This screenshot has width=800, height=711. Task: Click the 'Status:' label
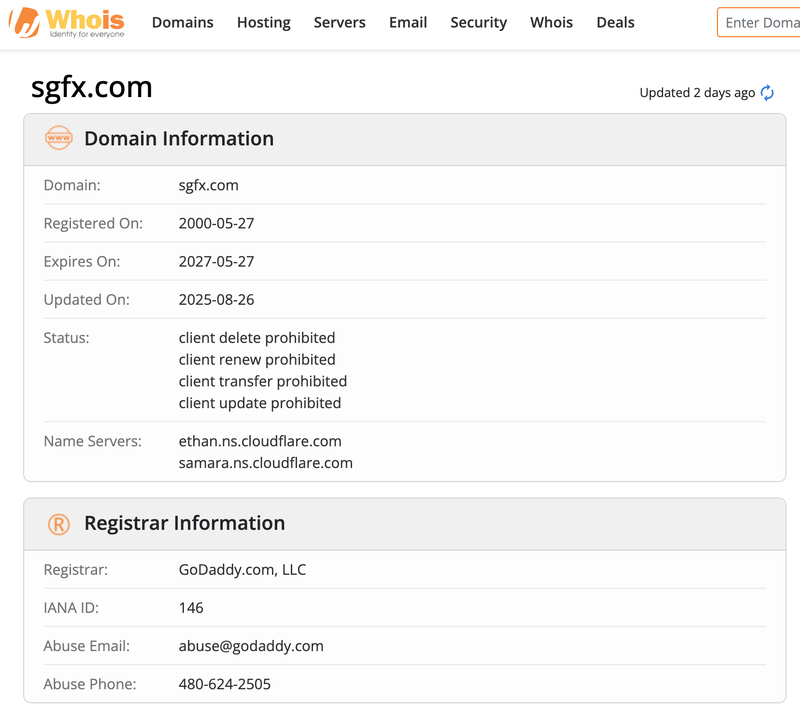[66, 338]
